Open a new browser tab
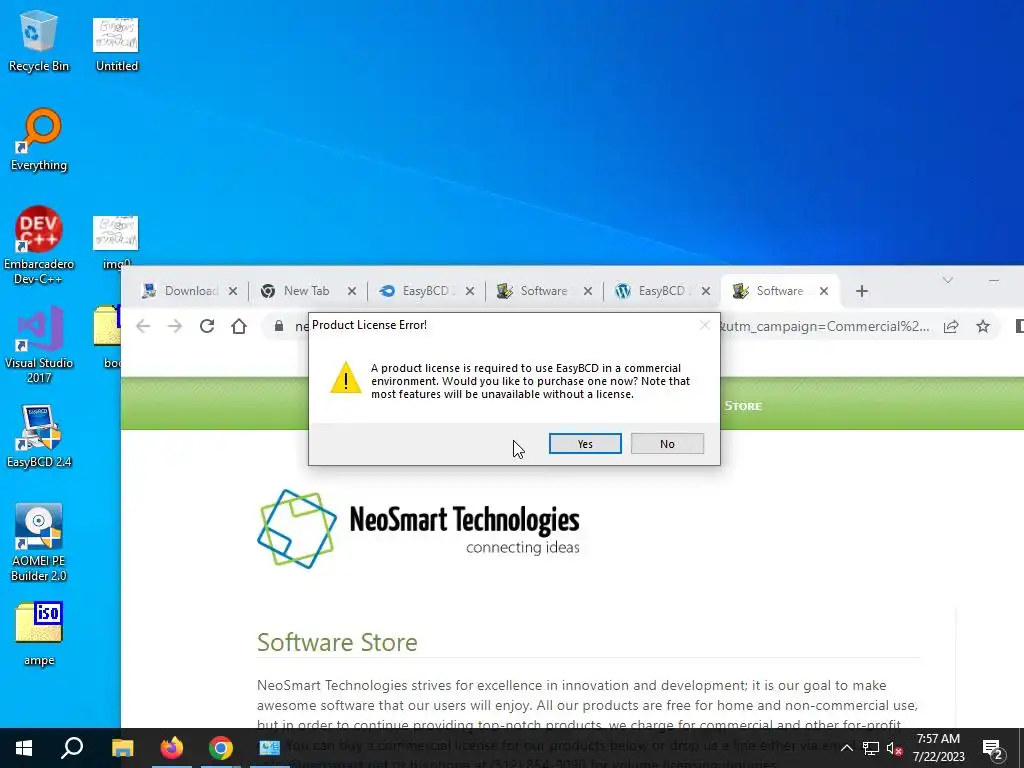The height and width of the screenshot is (768, 1024). (862, 291)
